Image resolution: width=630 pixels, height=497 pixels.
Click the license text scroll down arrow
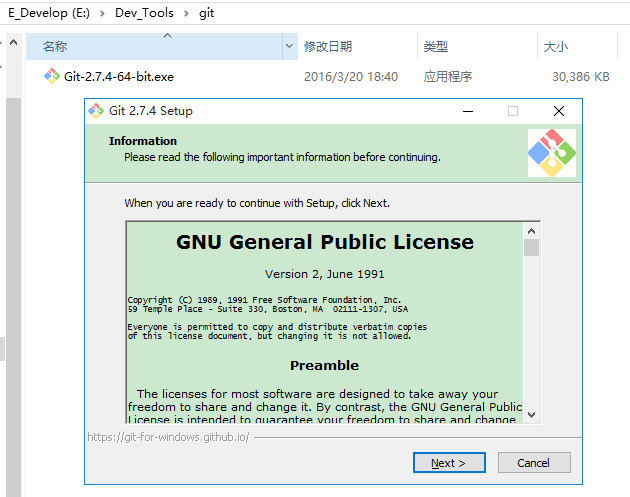pos(532,415)
